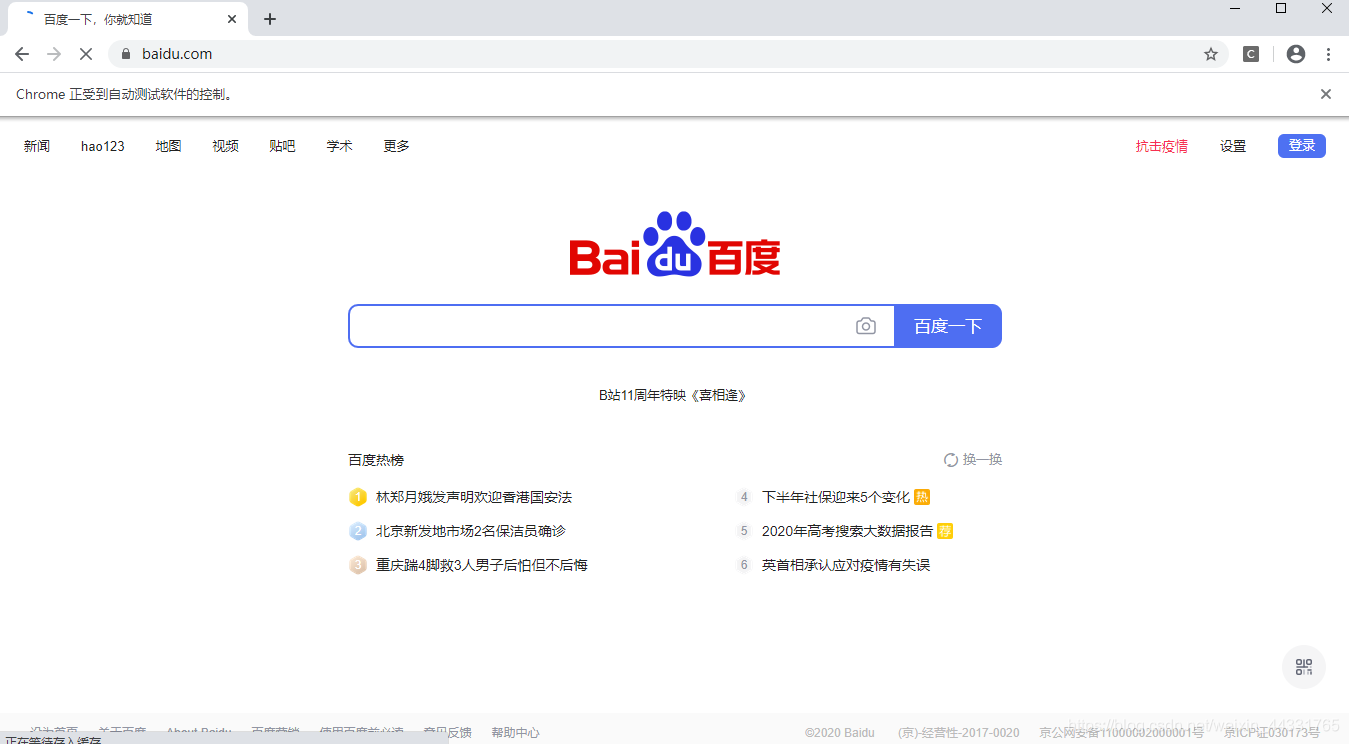Click the site lock padlock icon
This screenshot has width=1349, height=744.
coord(126,54)
